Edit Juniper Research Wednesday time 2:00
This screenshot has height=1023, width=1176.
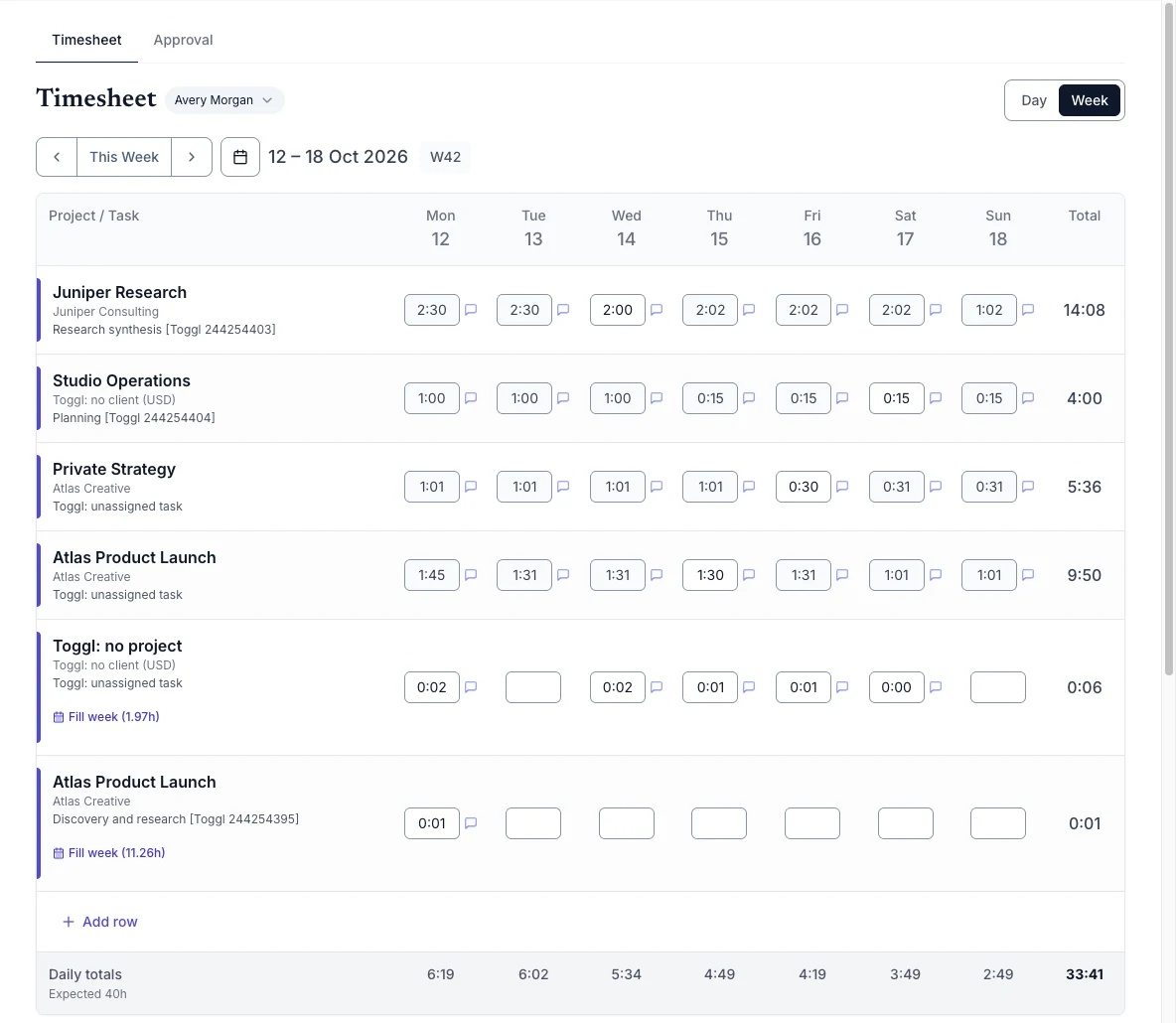(617, 310)
